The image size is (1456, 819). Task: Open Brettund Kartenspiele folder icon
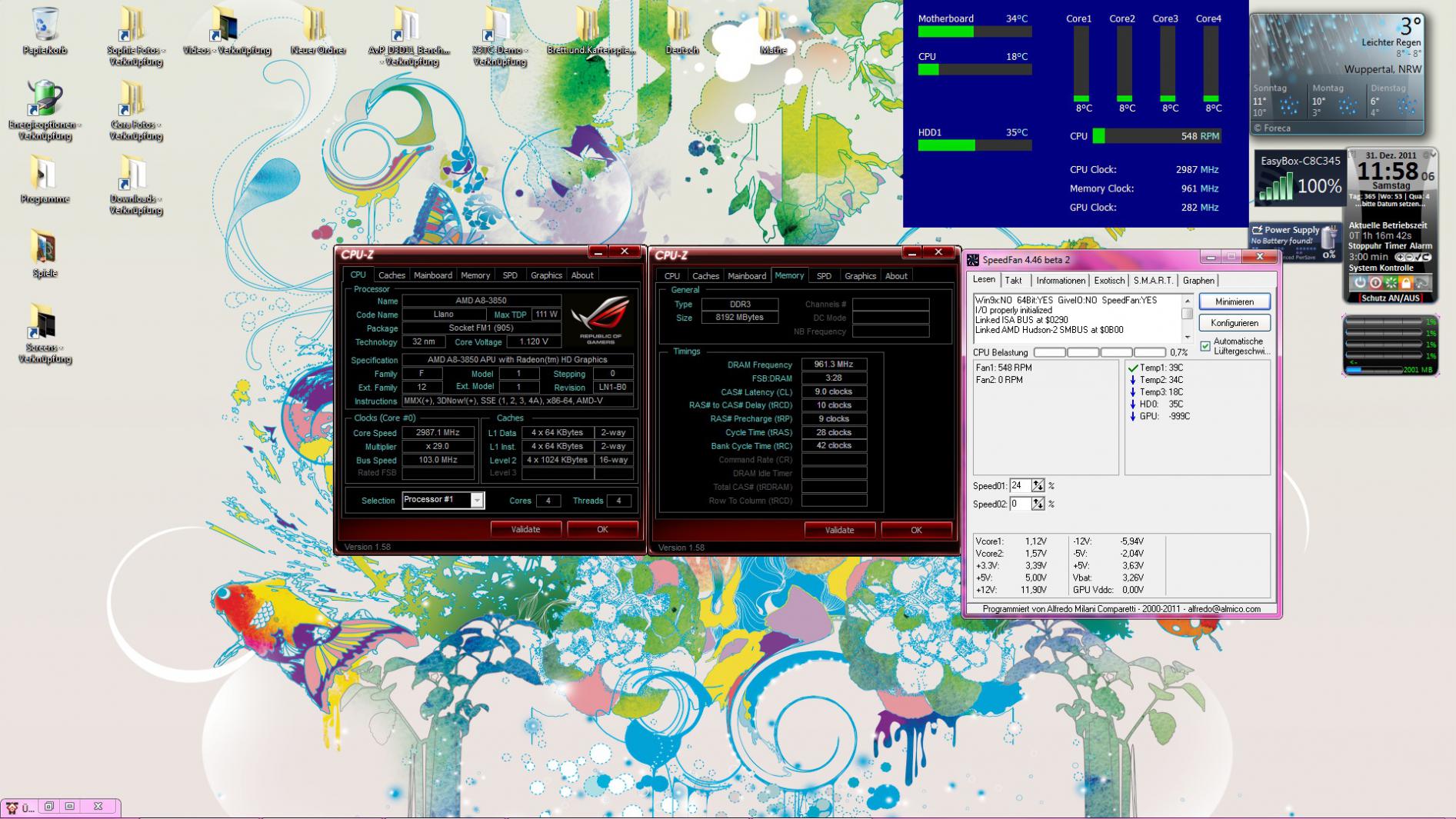[x=591, y=31]
